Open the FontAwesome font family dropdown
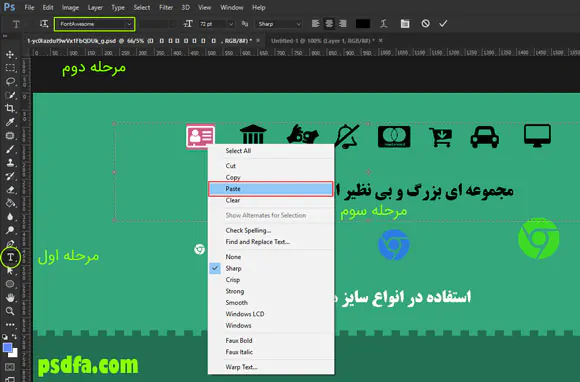This screenshot has width=580, height=382. (129, 24)
